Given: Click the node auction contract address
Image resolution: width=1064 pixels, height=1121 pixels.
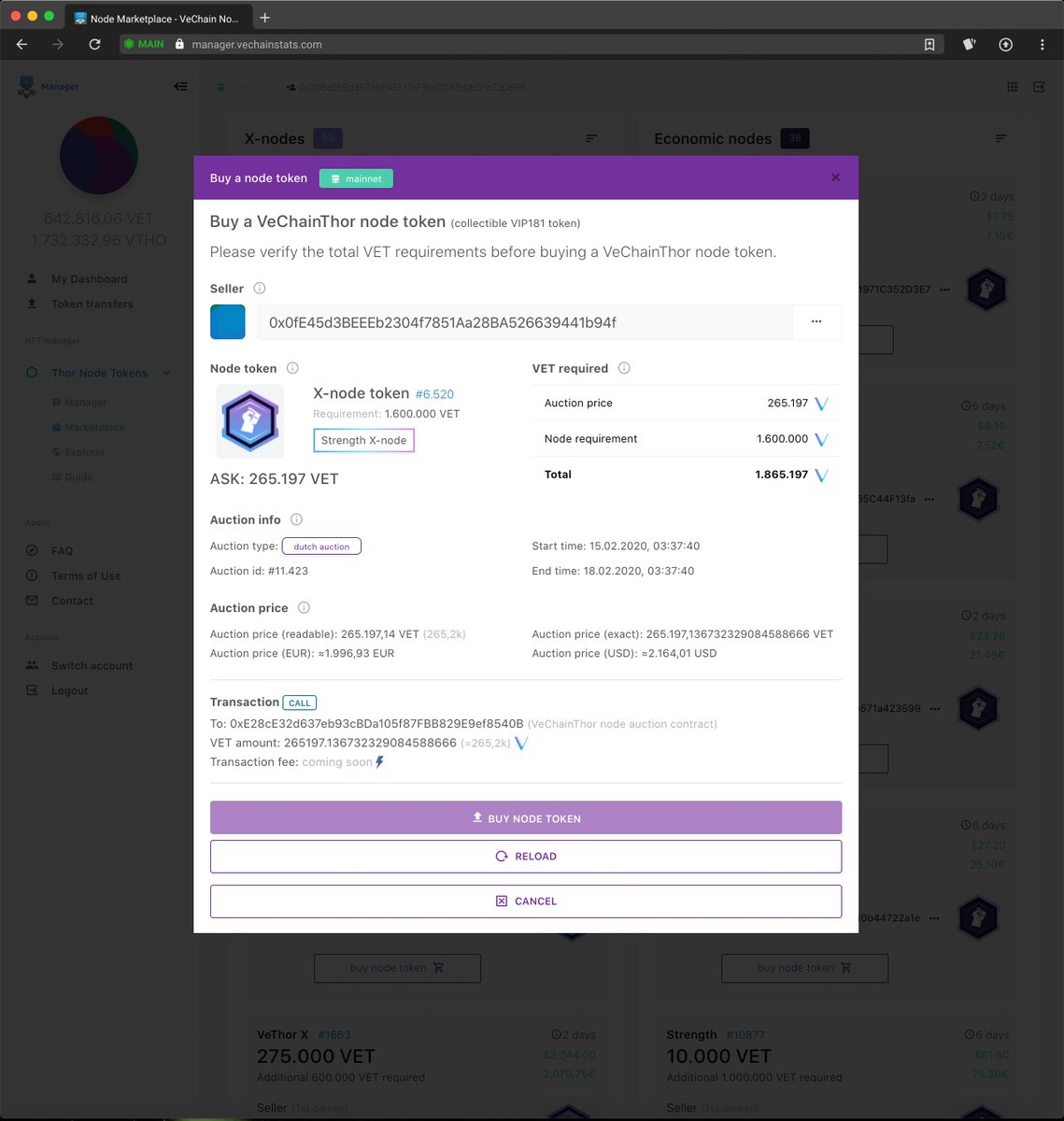Looking at the screenshot, I should (376, 724).
